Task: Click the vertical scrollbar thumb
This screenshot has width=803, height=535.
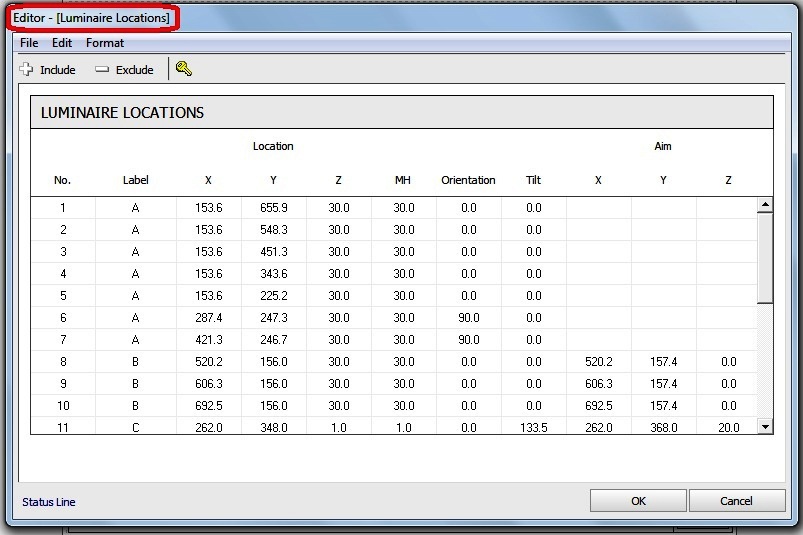Action: (765, 258)
